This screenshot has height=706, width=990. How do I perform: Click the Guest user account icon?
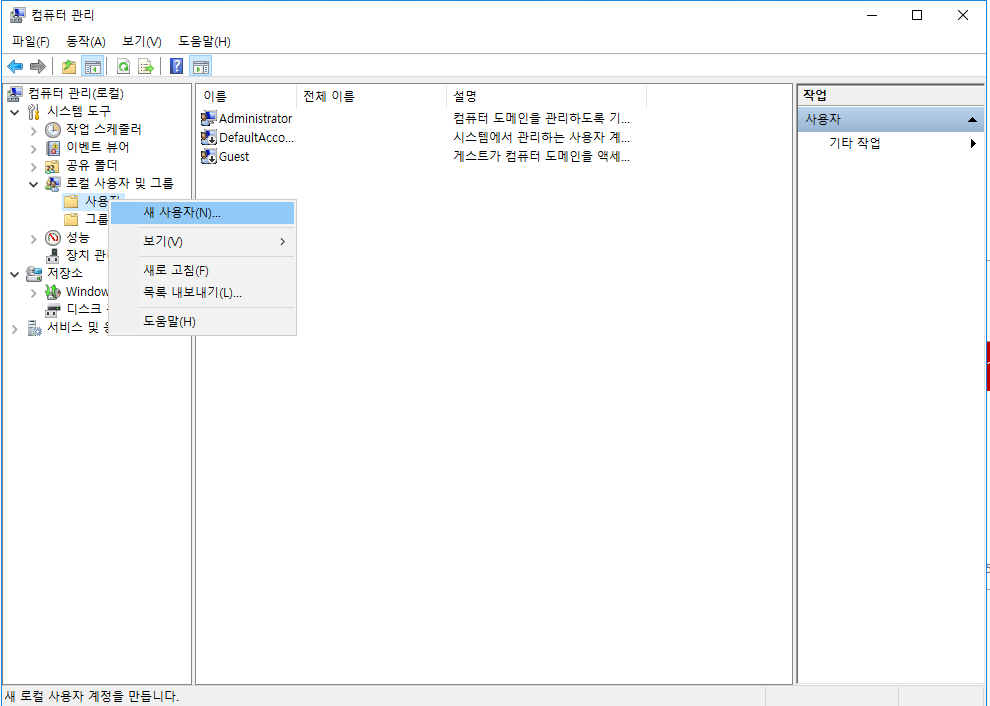208,156
